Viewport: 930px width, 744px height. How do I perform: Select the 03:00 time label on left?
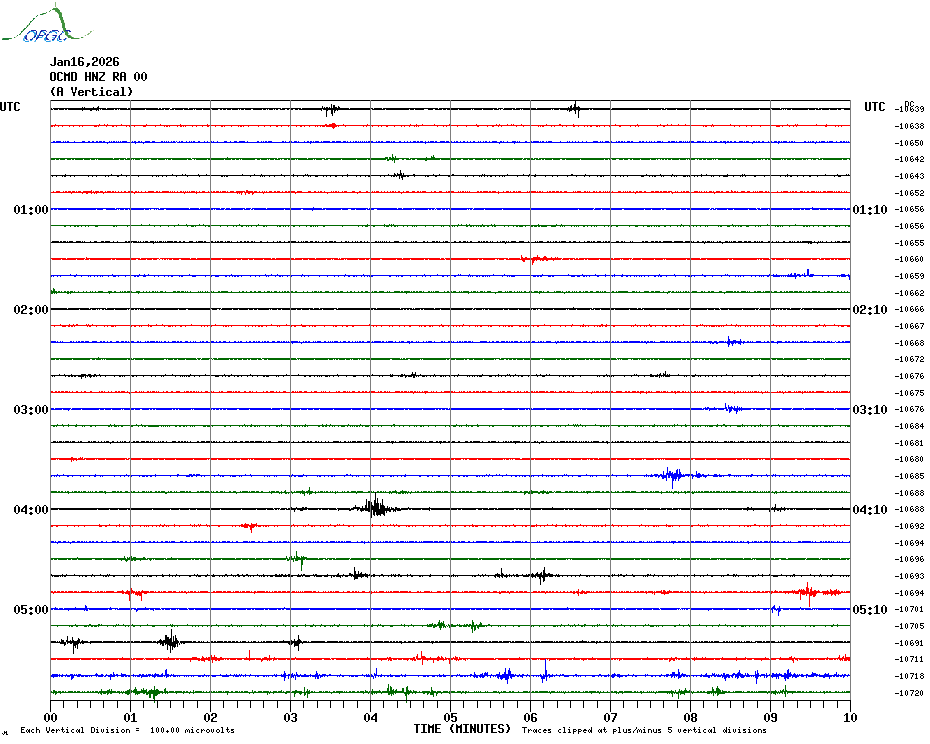point(30,410)
